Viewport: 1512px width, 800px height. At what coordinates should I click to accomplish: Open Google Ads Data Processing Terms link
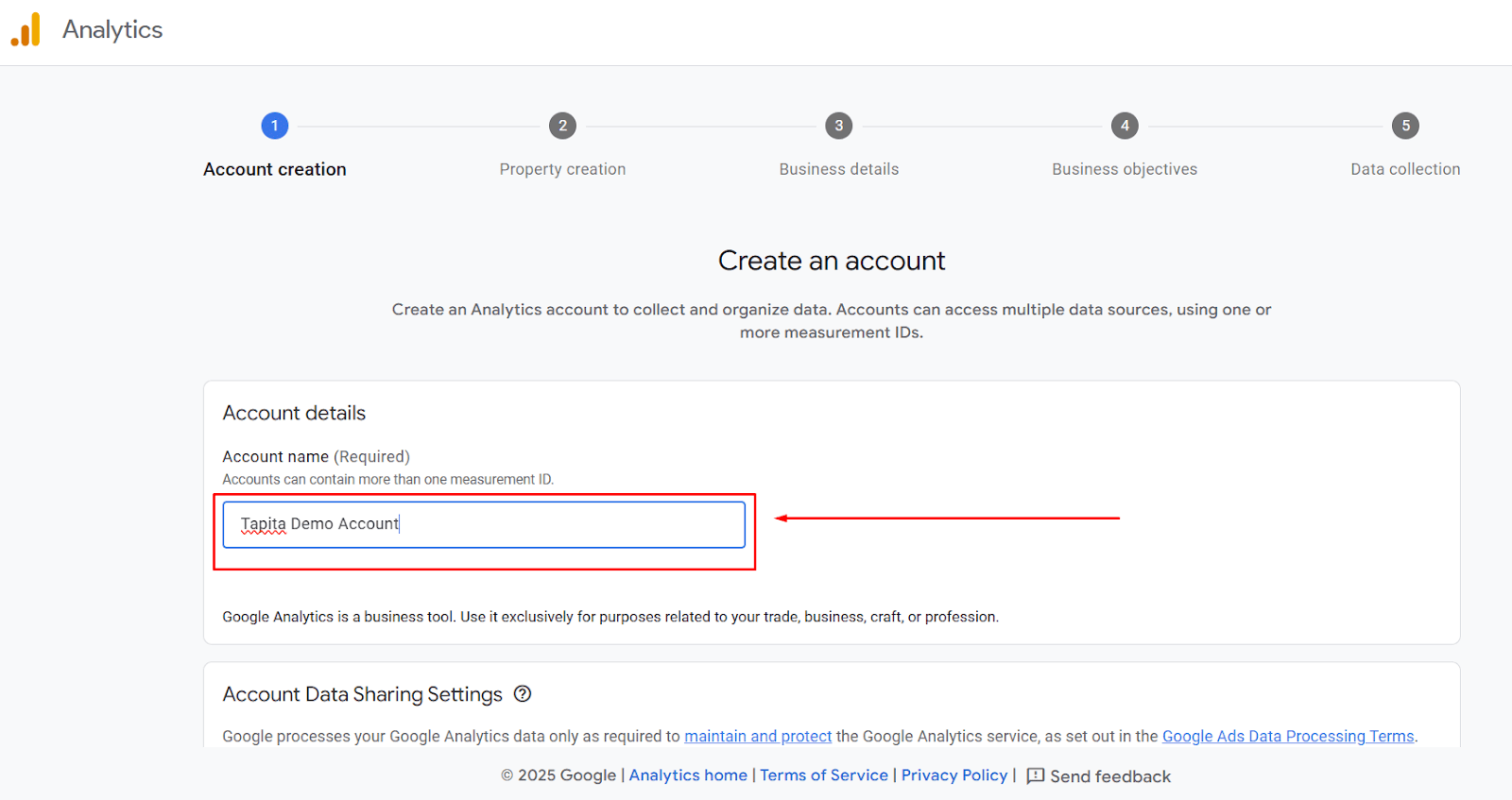pos(1288,736)
